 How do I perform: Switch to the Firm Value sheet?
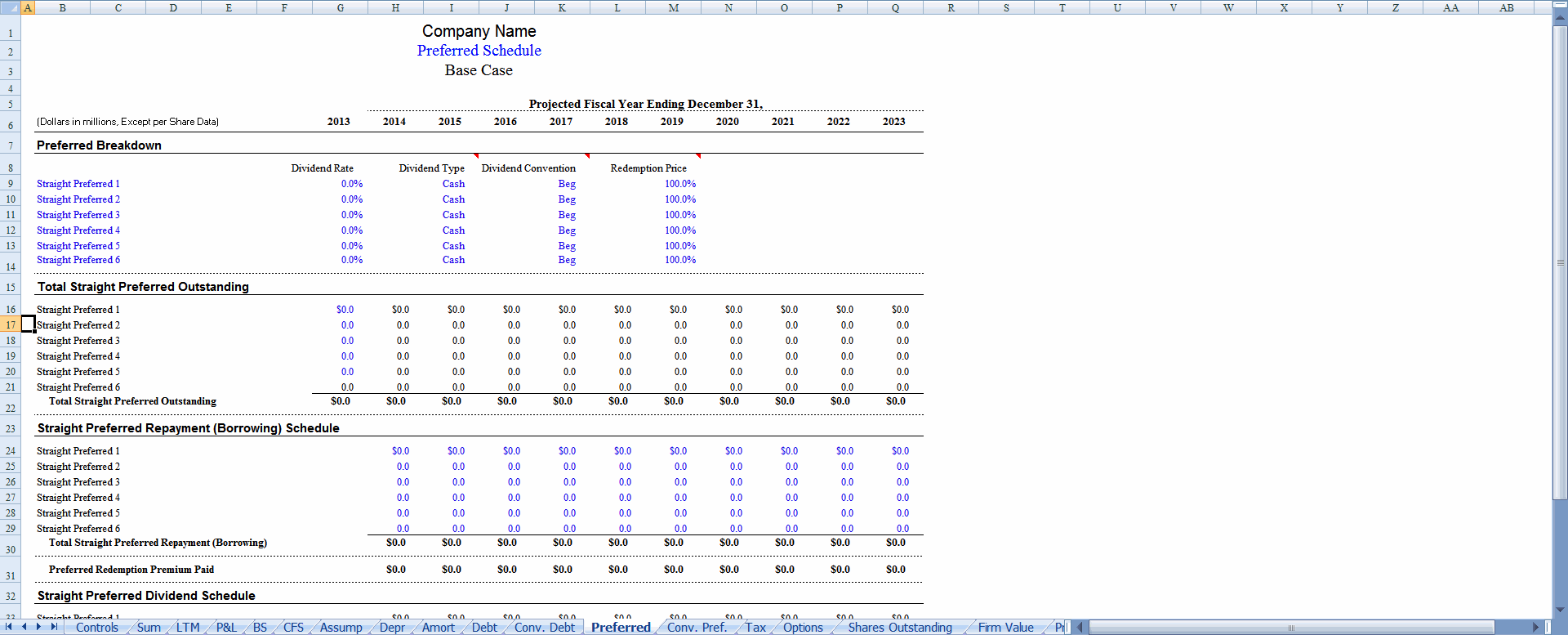(1006, 628)
